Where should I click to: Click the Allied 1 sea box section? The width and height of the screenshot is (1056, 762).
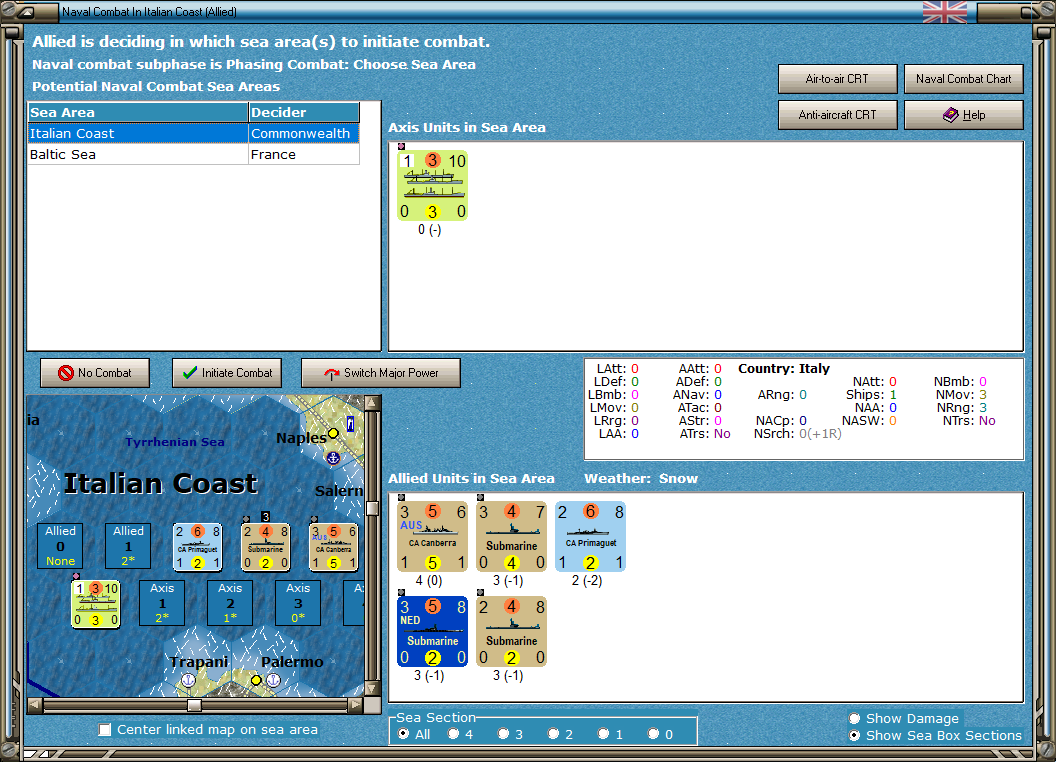click(128, 546)
